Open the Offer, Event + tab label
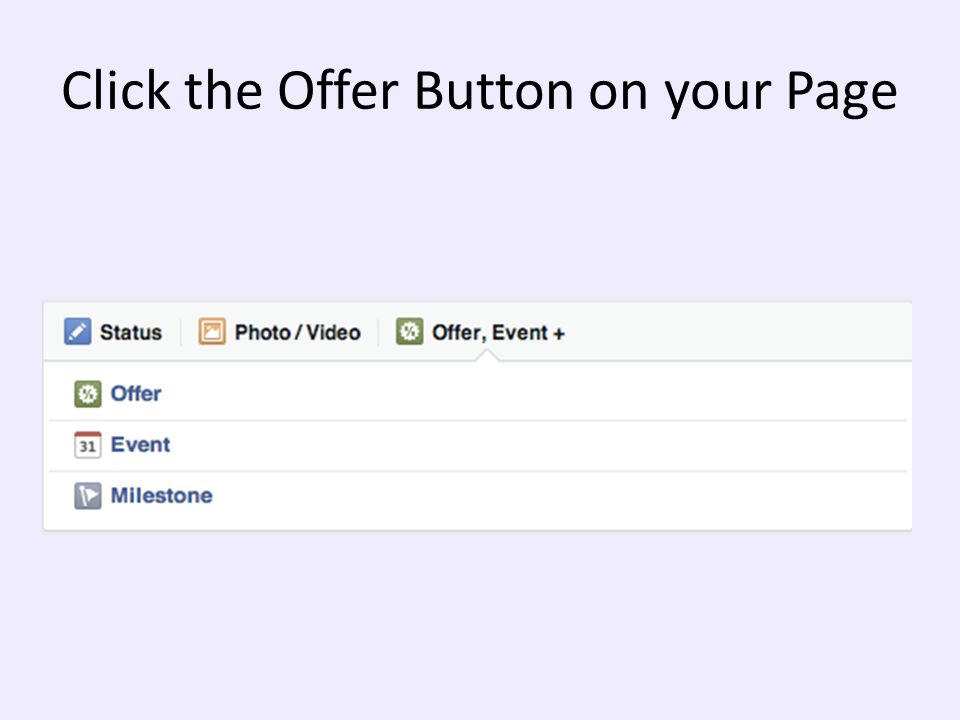Image resolution: width=960 pixels, height=720 pixels. [x=498, y=332]
